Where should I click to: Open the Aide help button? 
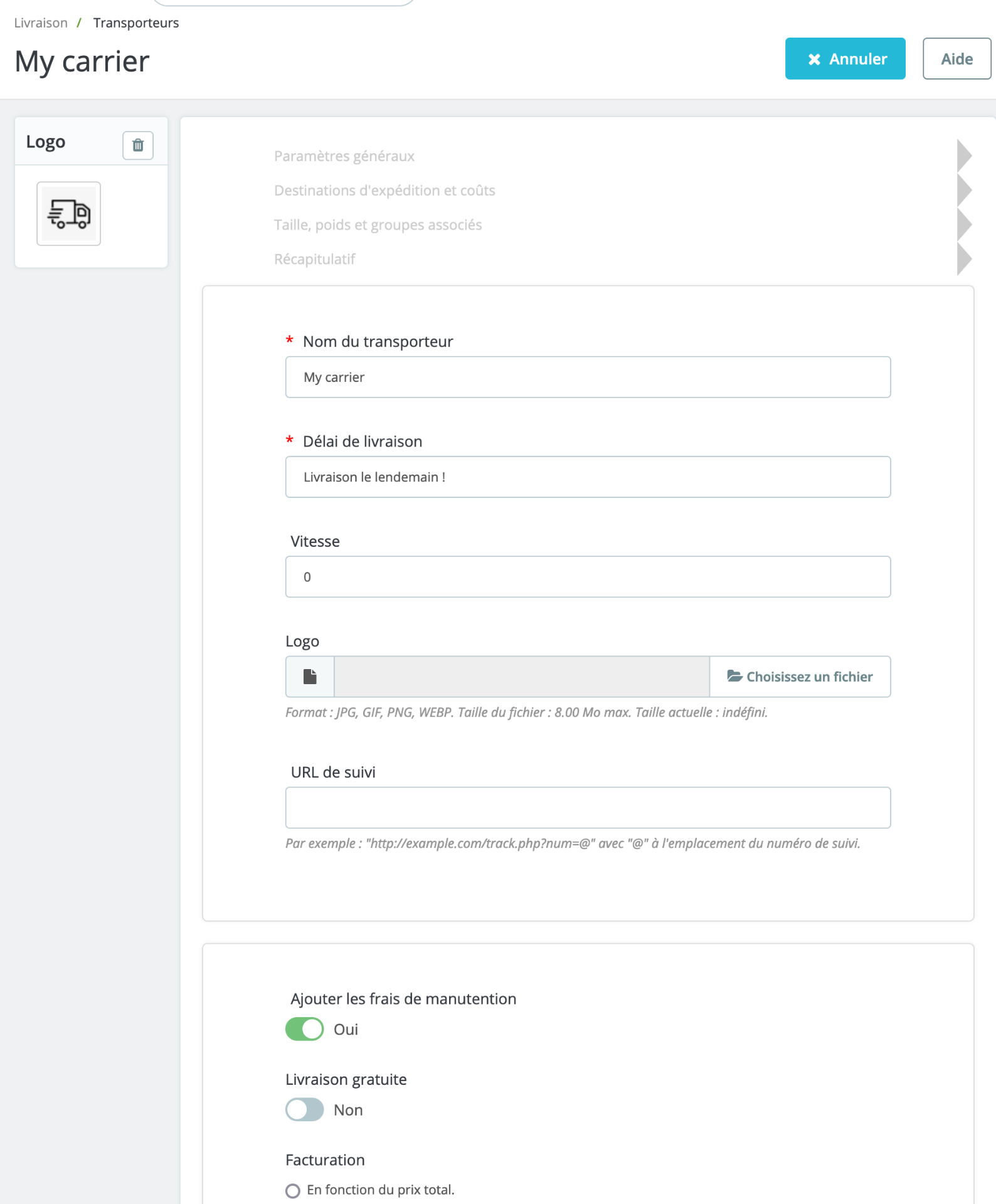click(x=956, y=59)
